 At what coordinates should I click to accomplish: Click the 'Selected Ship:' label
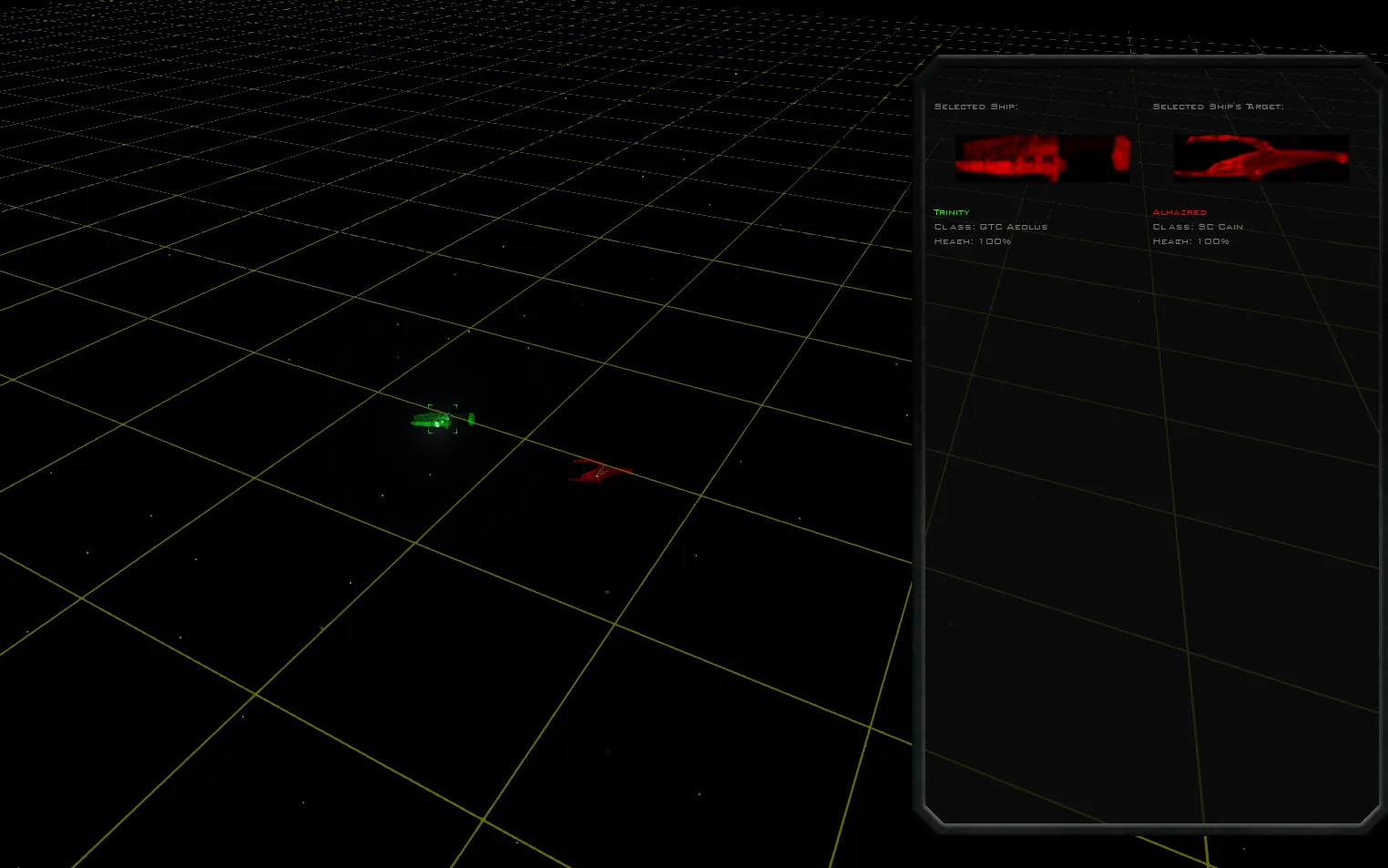[x=976, y=107]
